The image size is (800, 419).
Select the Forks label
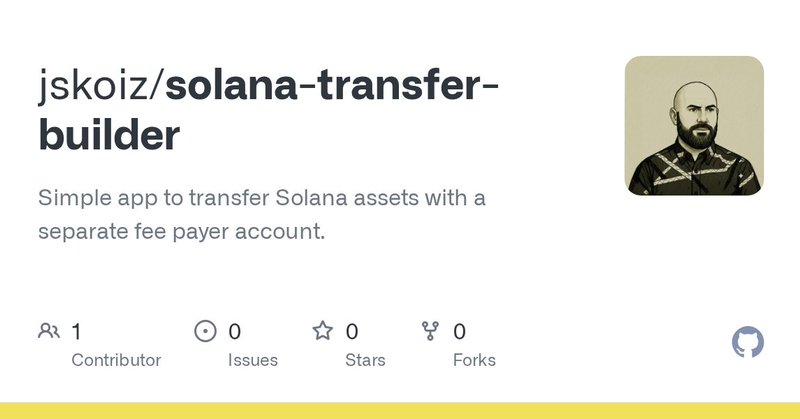tap(474, 360)
